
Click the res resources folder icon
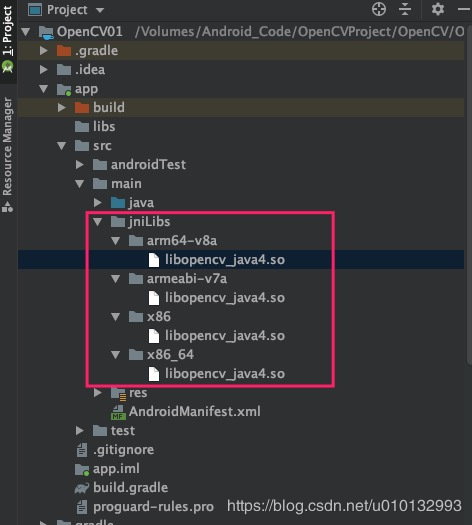pyautogui.click(x=118, y=393)
